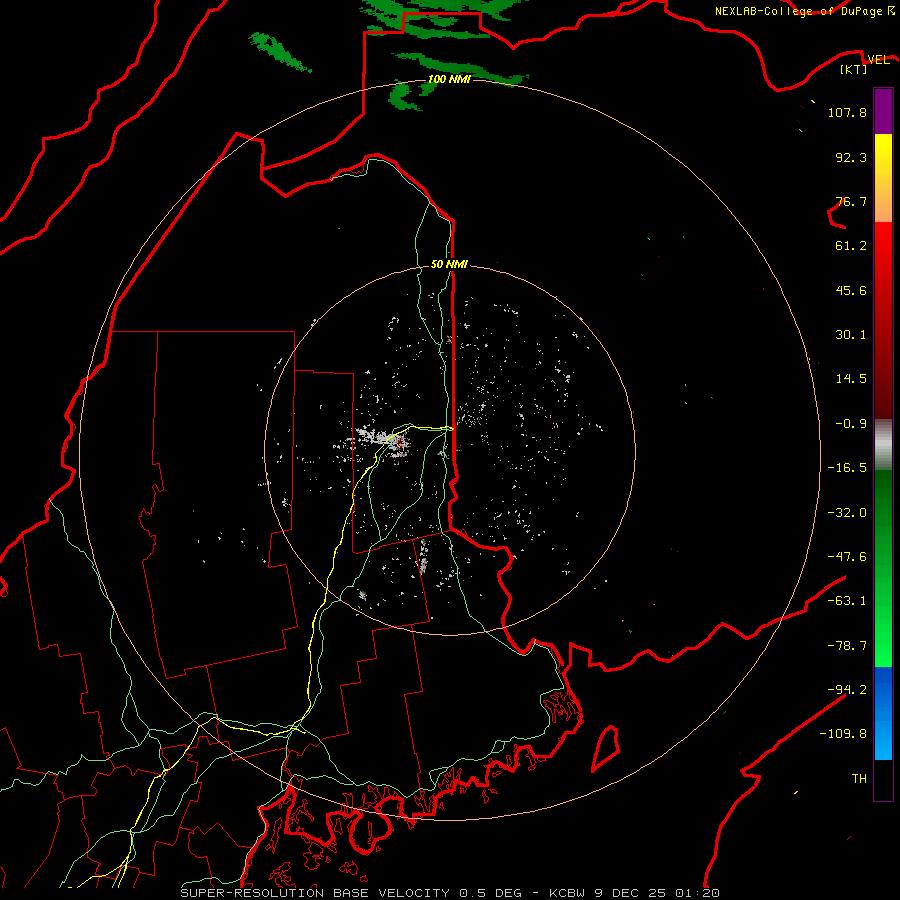Select the -94.2 velocity scale value
This screenshot has height=900, width=900.
[847, 690]
